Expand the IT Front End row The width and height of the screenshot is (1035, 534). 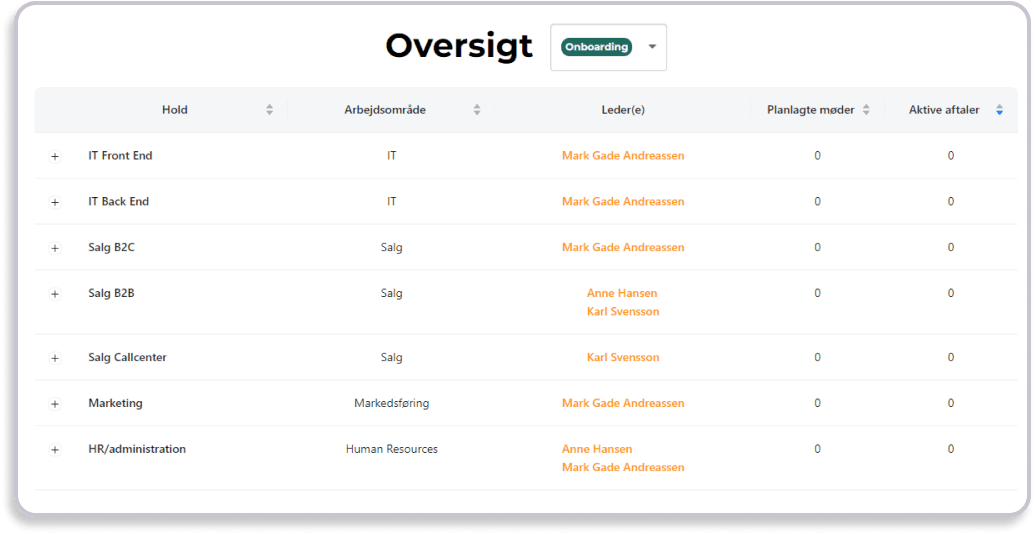coord(55,156)
